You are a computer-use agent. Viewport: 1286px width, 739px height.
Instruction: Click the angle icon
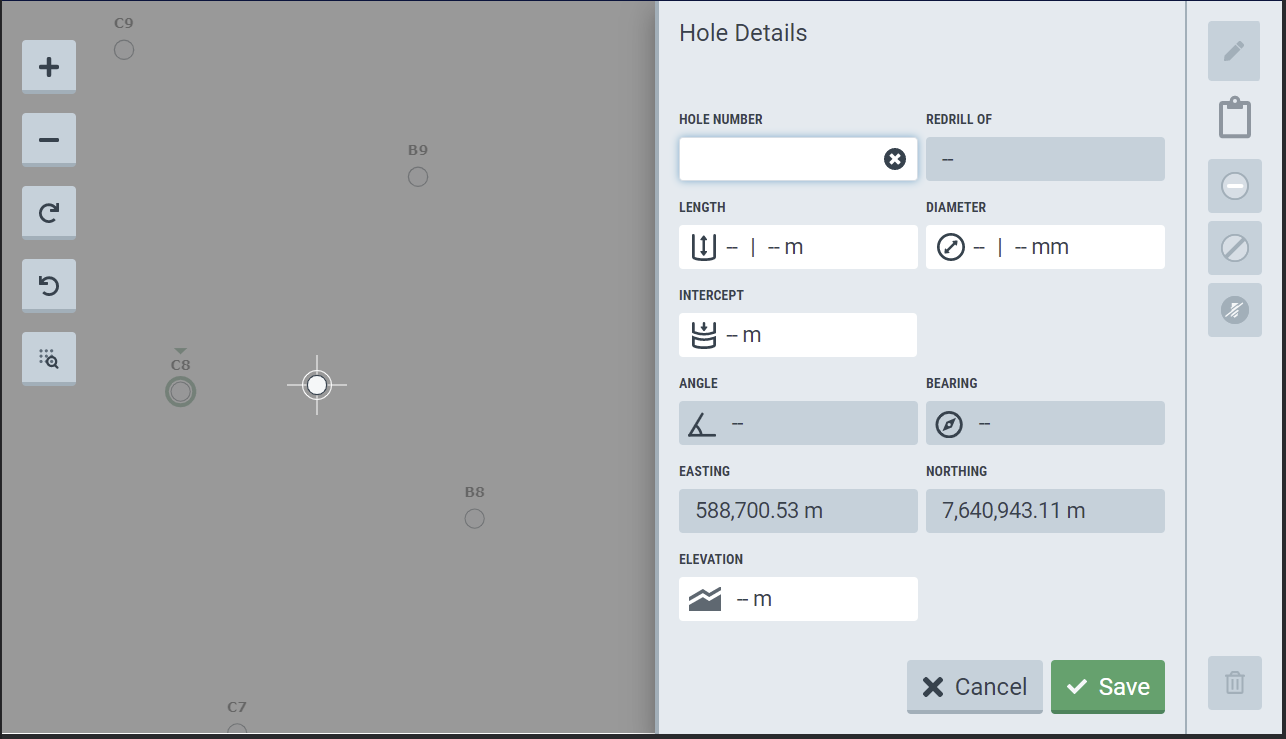click(702, 424)
